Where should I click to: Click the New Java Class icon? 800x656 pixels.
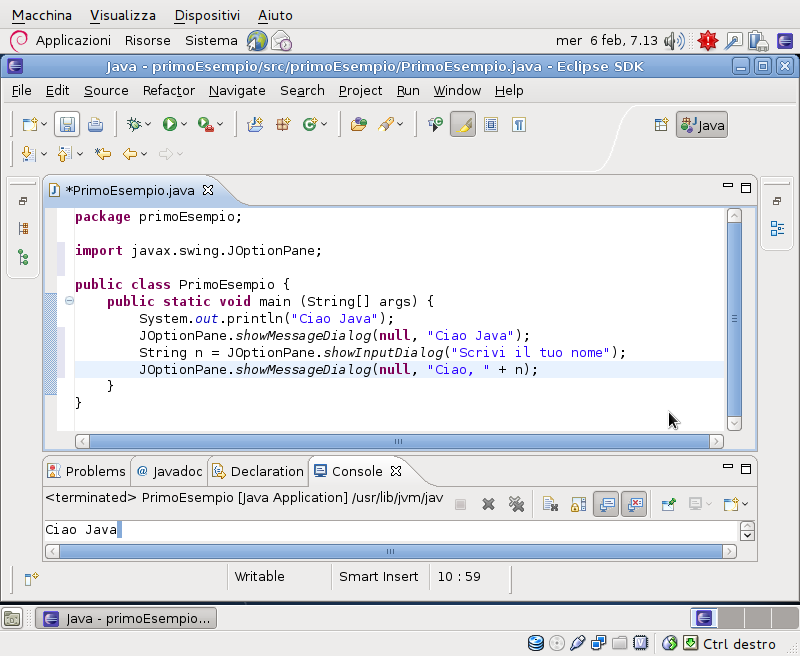(x=310, y=124)
